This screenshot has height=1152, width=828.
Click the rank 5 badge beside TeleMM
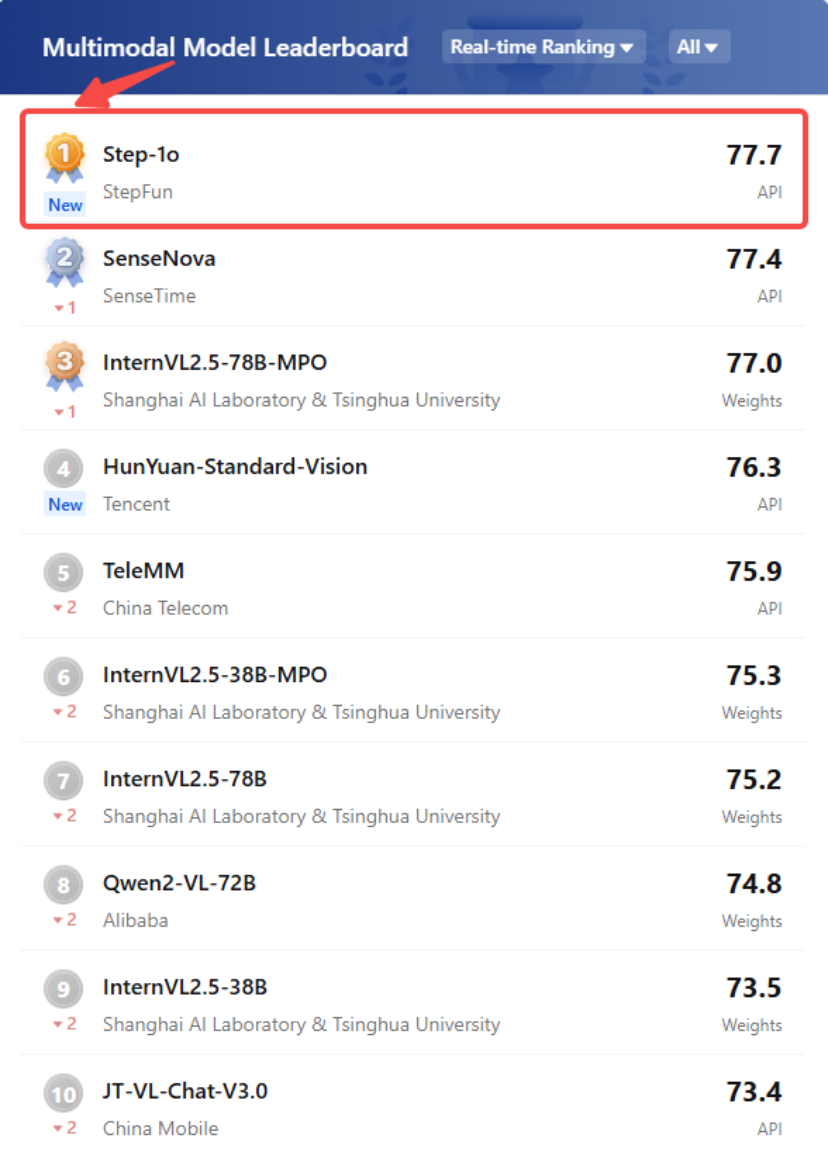point(64,573)
